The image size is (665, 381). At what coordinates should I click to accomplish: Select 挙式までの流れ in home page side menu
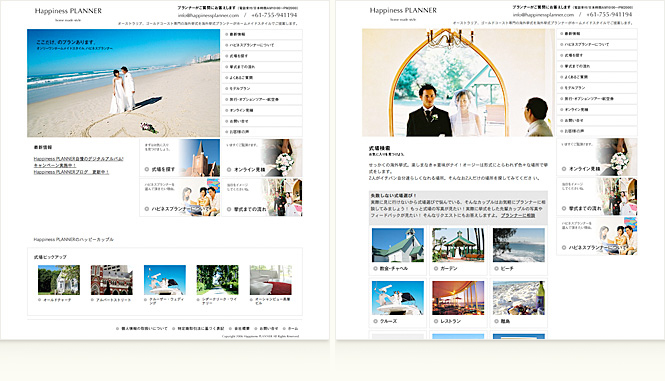point(262,67)
